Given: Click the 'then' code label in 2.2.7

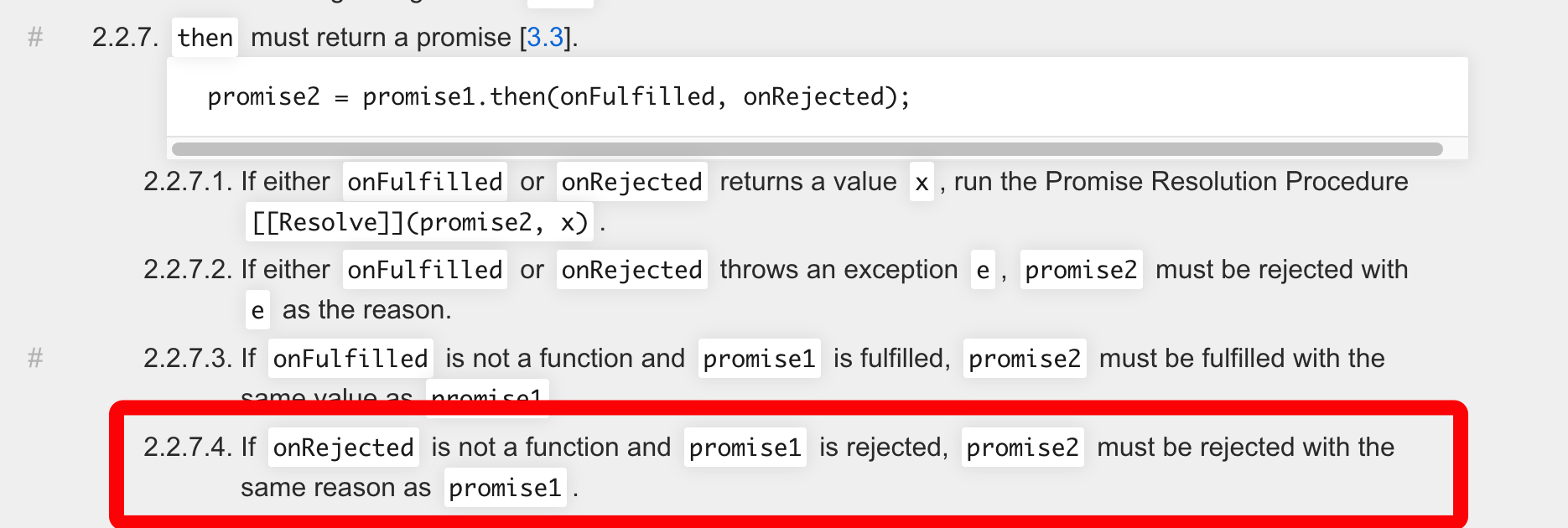Looking at the screenshot, I should [x=205, y=38].
